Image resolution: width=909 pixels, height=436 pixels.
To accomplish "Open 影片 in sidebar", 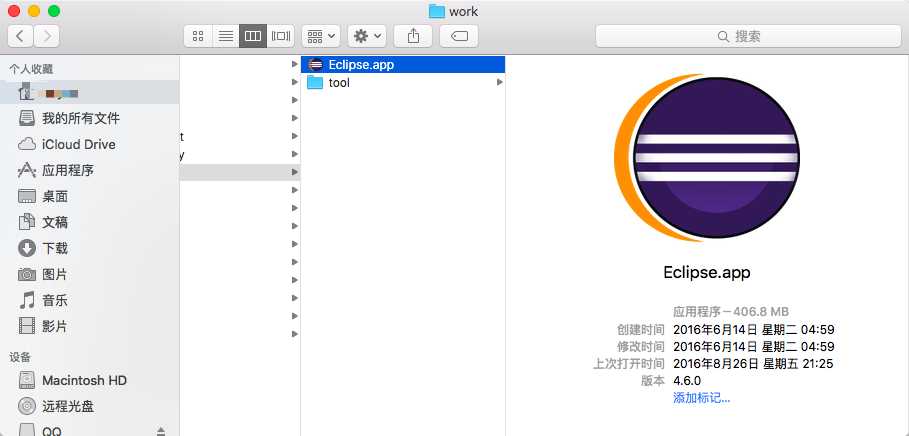I will (x=90, y=326).
